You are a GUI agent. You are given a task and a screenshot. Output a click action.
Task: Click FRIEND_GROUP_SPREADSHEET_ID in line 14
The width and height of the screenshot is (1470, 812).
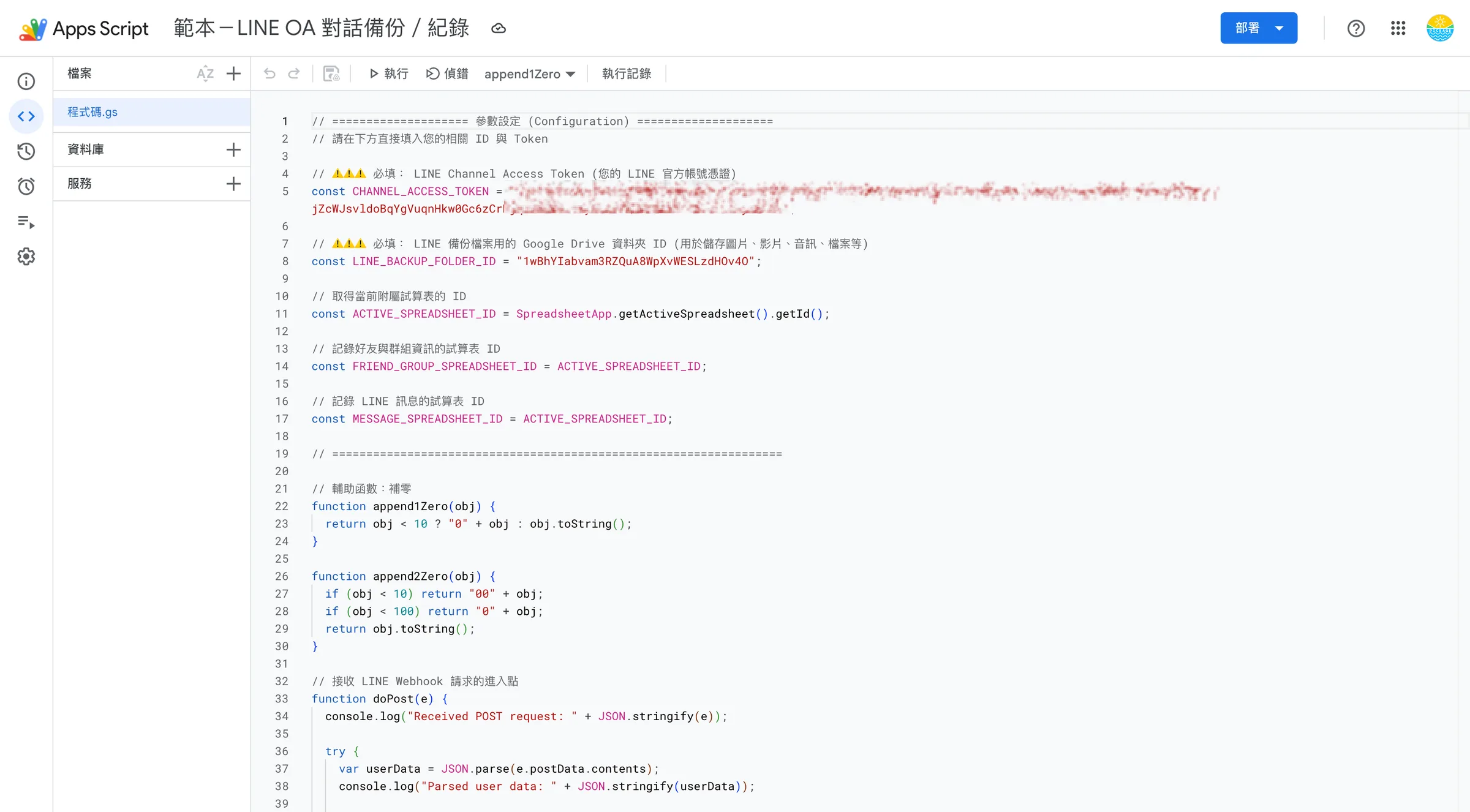coord(444,366)
